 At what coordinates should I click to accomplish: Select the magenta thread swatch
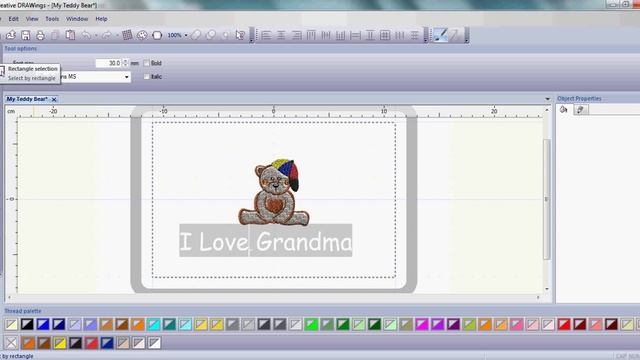pos(422,324)
